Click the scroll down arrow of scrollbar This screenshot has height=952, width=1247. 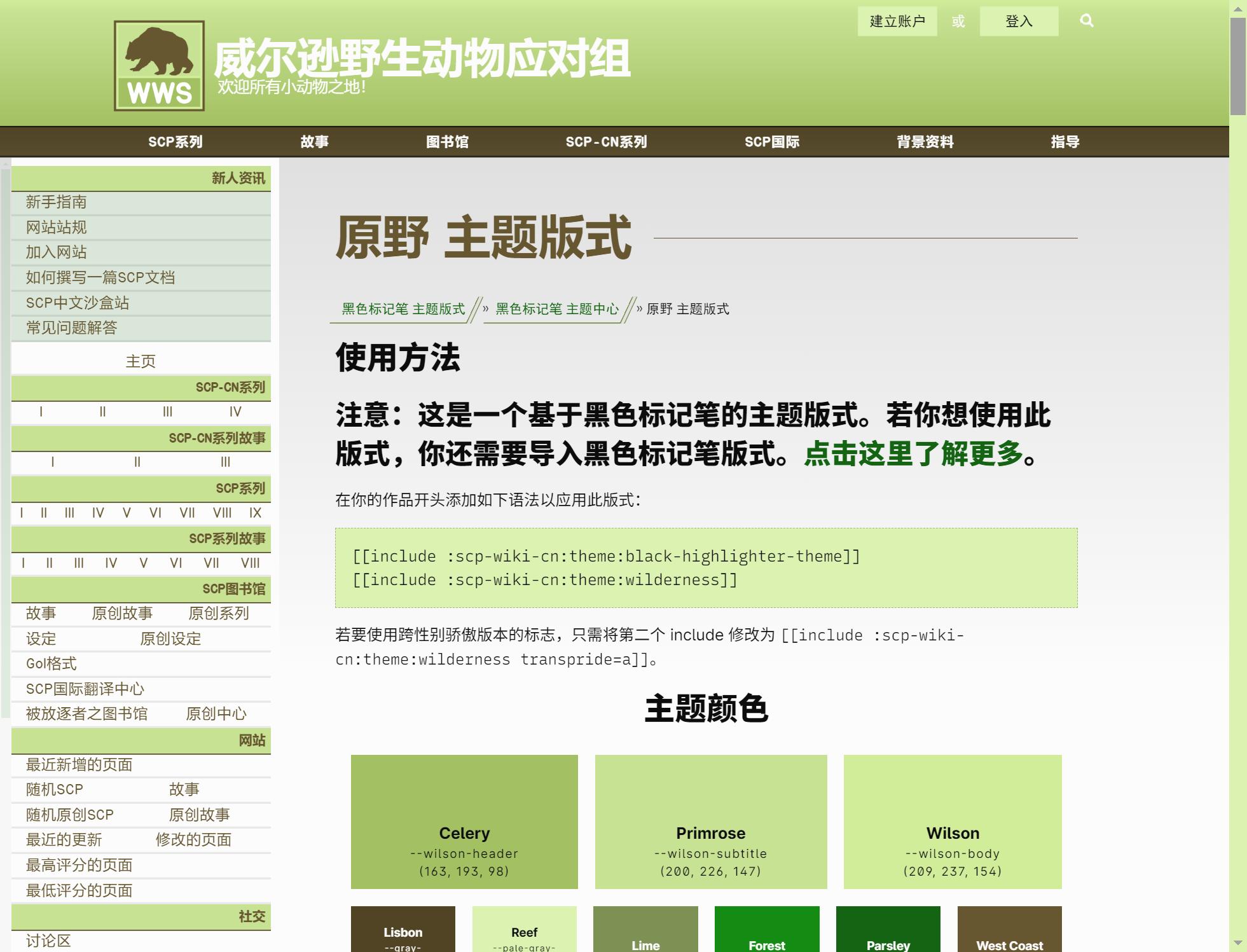(1237, 942)
